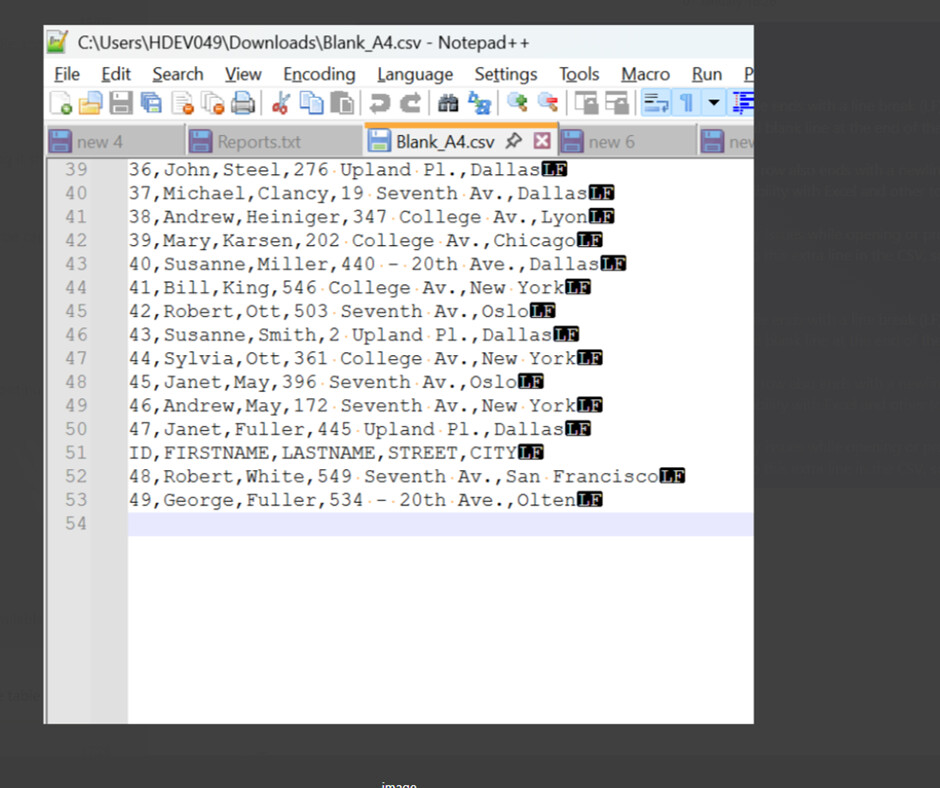The height and width of the screenshot is (788, 940).
Task: Open the Encoding menu
Action: pyautogui.click(x=319, y=74)
